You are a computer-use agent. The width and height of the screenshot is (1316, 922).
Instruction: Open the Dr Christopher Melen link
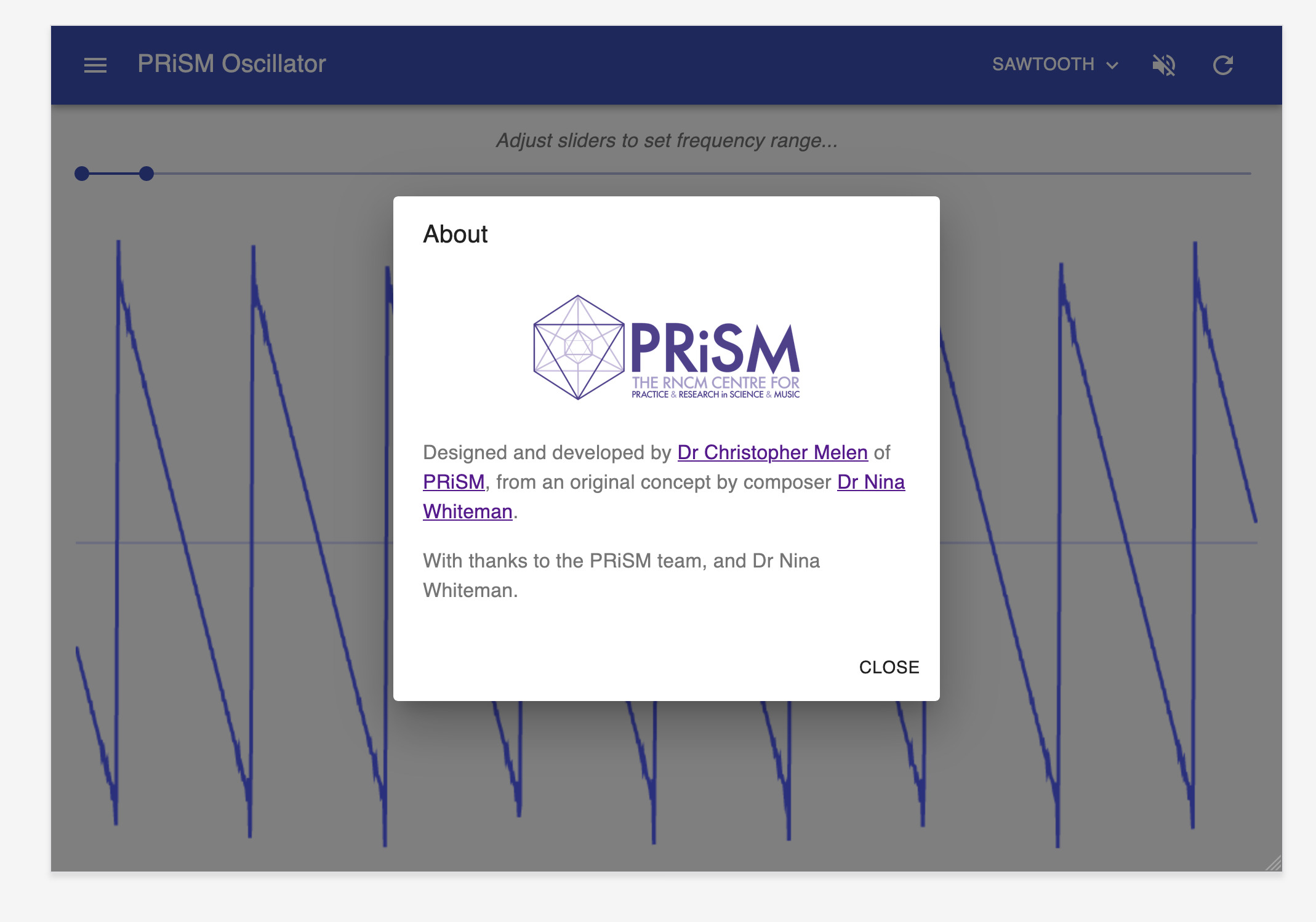click(x=772, y=452)
